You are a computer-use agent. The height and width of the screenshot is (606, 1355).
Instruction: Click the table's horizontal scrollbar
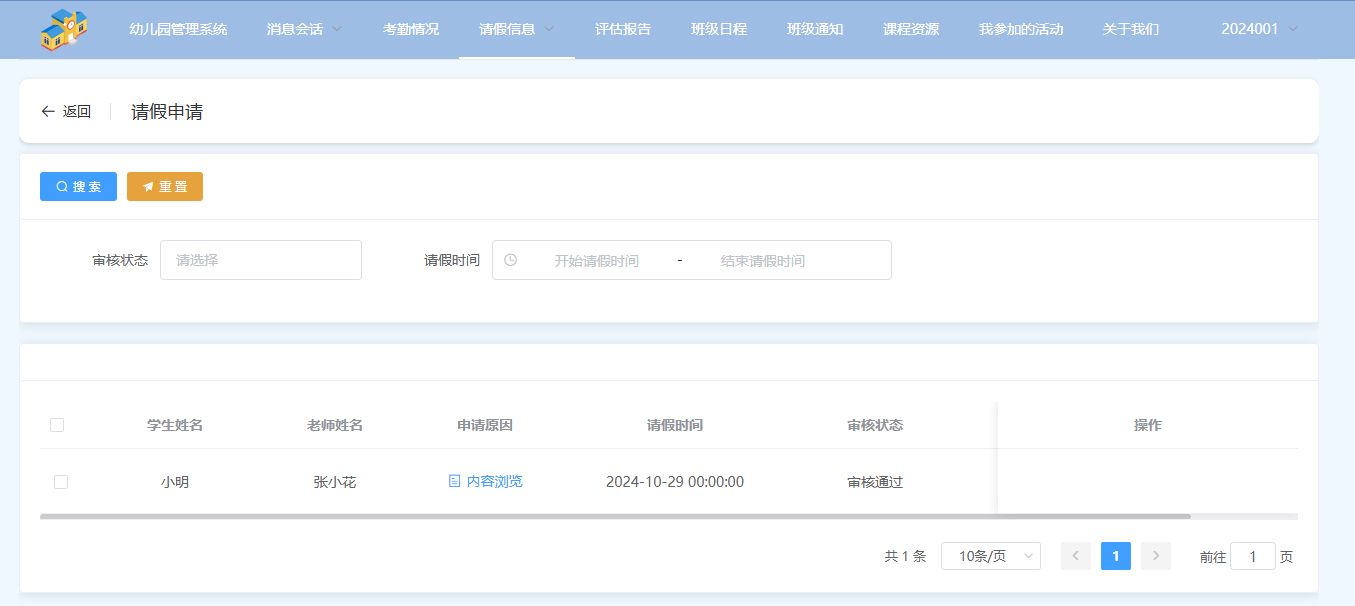(x=615, y=517)
